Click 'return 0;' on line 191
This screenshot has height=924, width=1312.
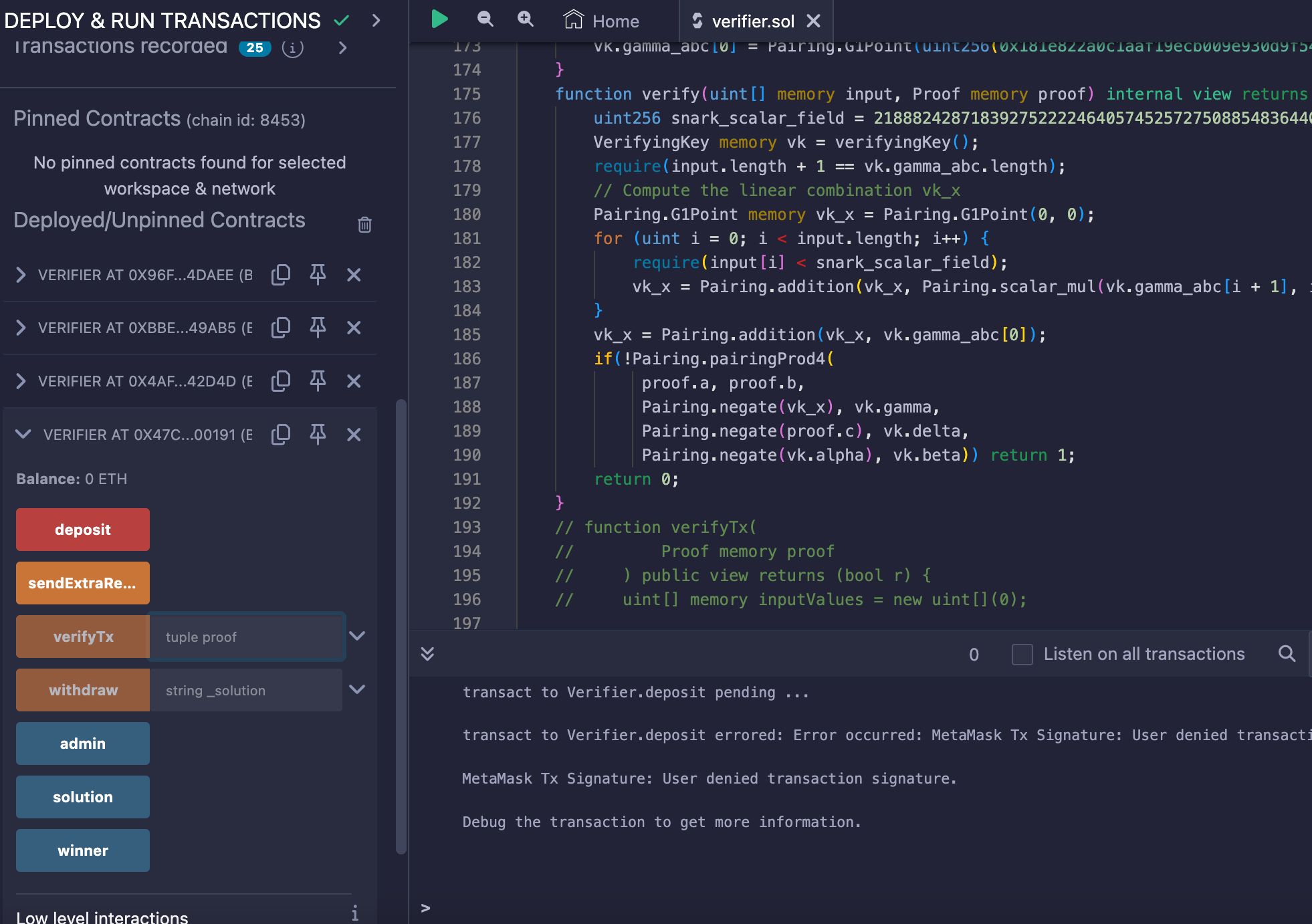636,479
